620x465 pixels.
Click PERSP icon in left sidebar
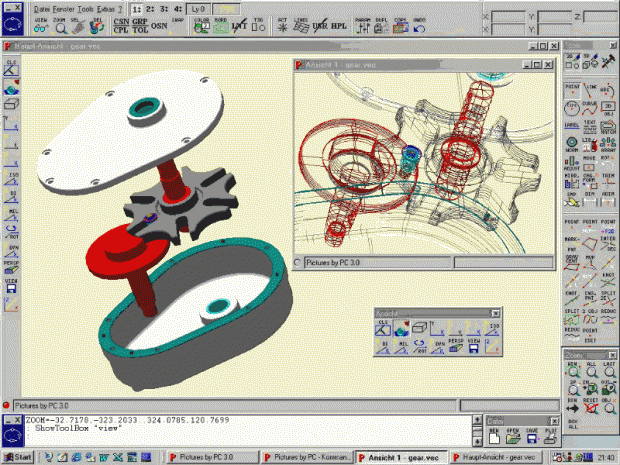(x=11, y=268)
